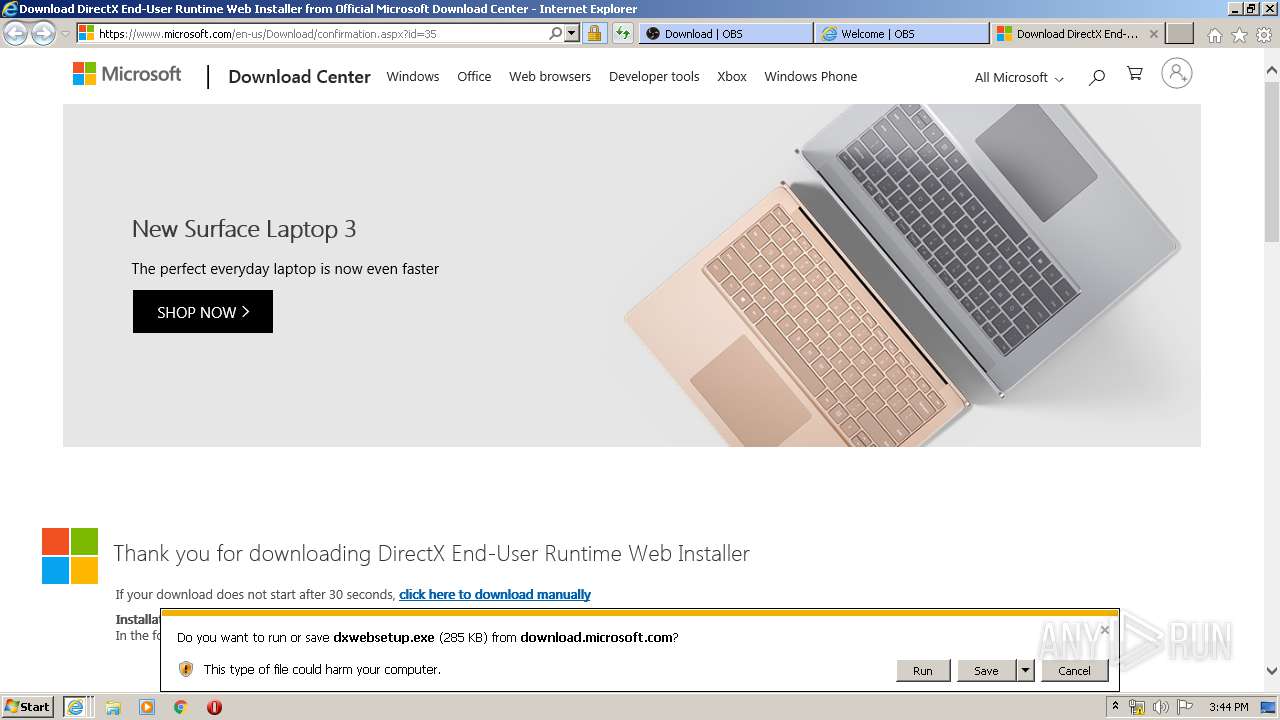Click here to download manually link
Screen dimensions: 1280x720
click(x=495, y=594)
